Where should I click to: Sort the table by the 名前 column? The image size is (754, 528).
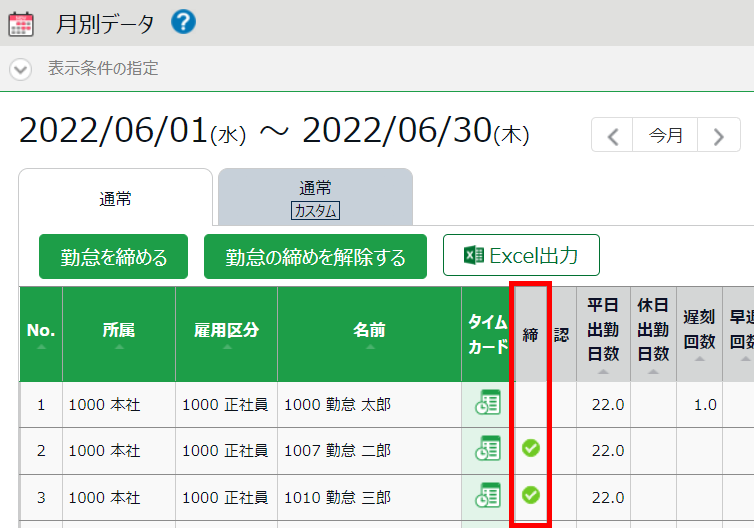click(x=369, y=332)
